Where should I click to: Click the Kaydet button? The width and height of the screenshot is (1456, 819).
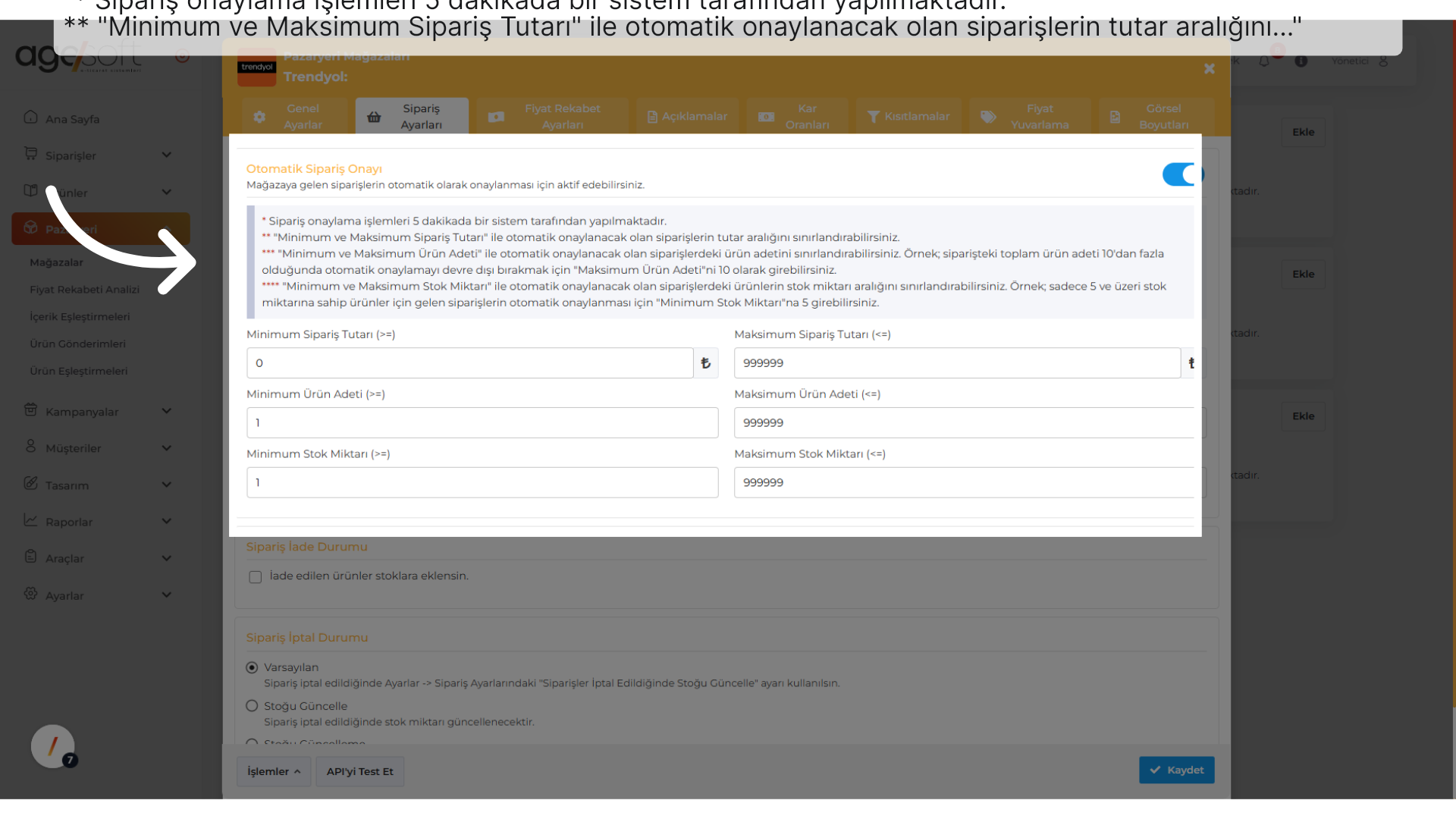click(1176, 770)
